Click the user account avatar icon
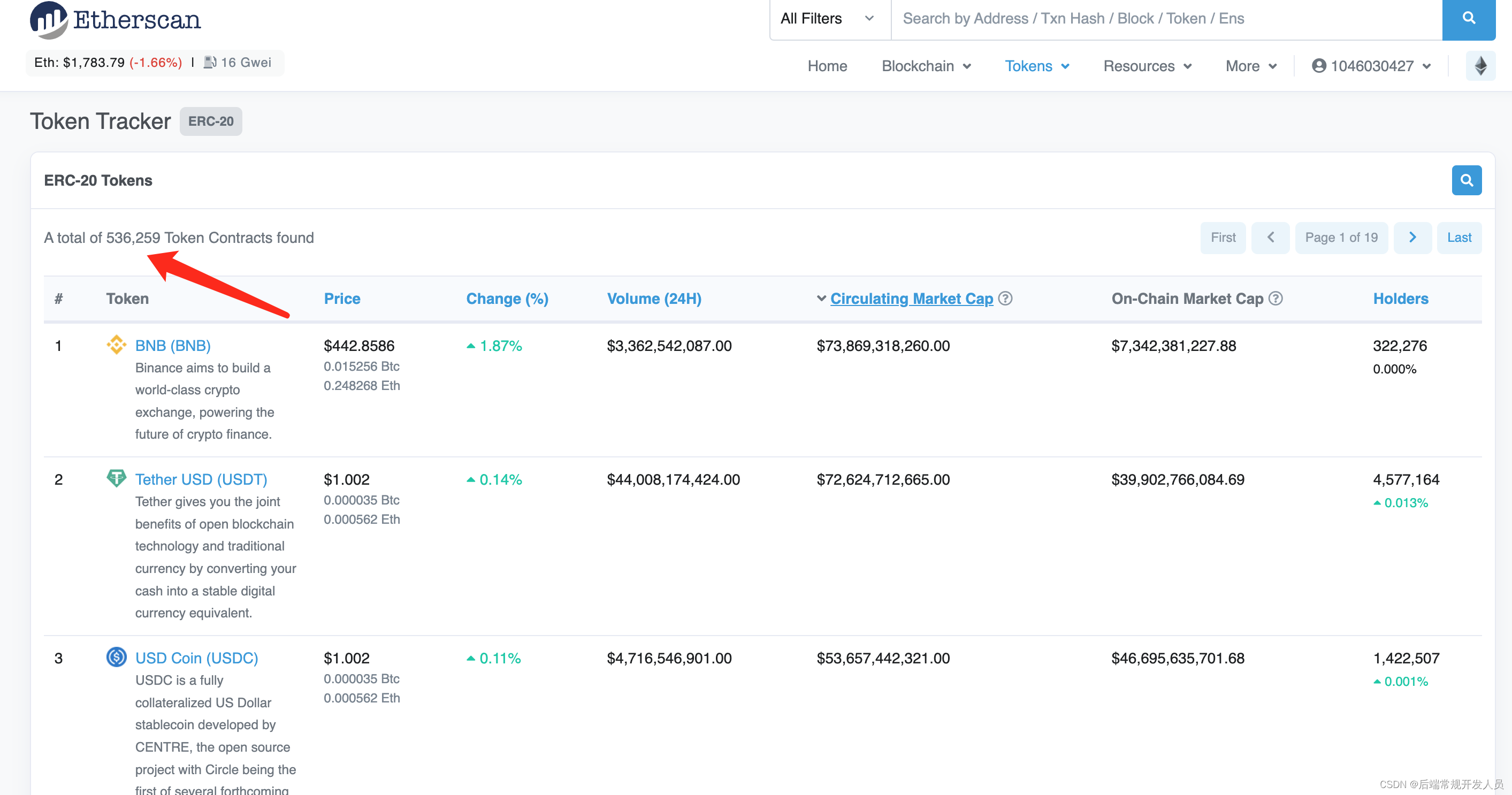 pos(1319,66)
